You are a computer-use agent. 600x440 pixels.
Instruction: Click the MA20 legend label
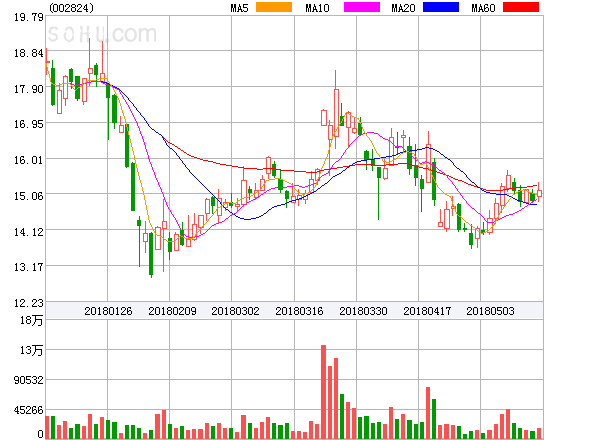(x=403, y=8)
